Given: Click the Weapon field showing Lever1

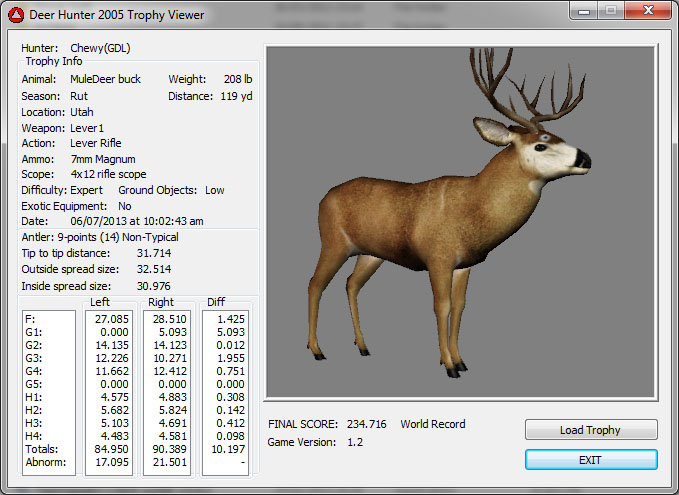Looking at the screenshot, I should [87, 128].
